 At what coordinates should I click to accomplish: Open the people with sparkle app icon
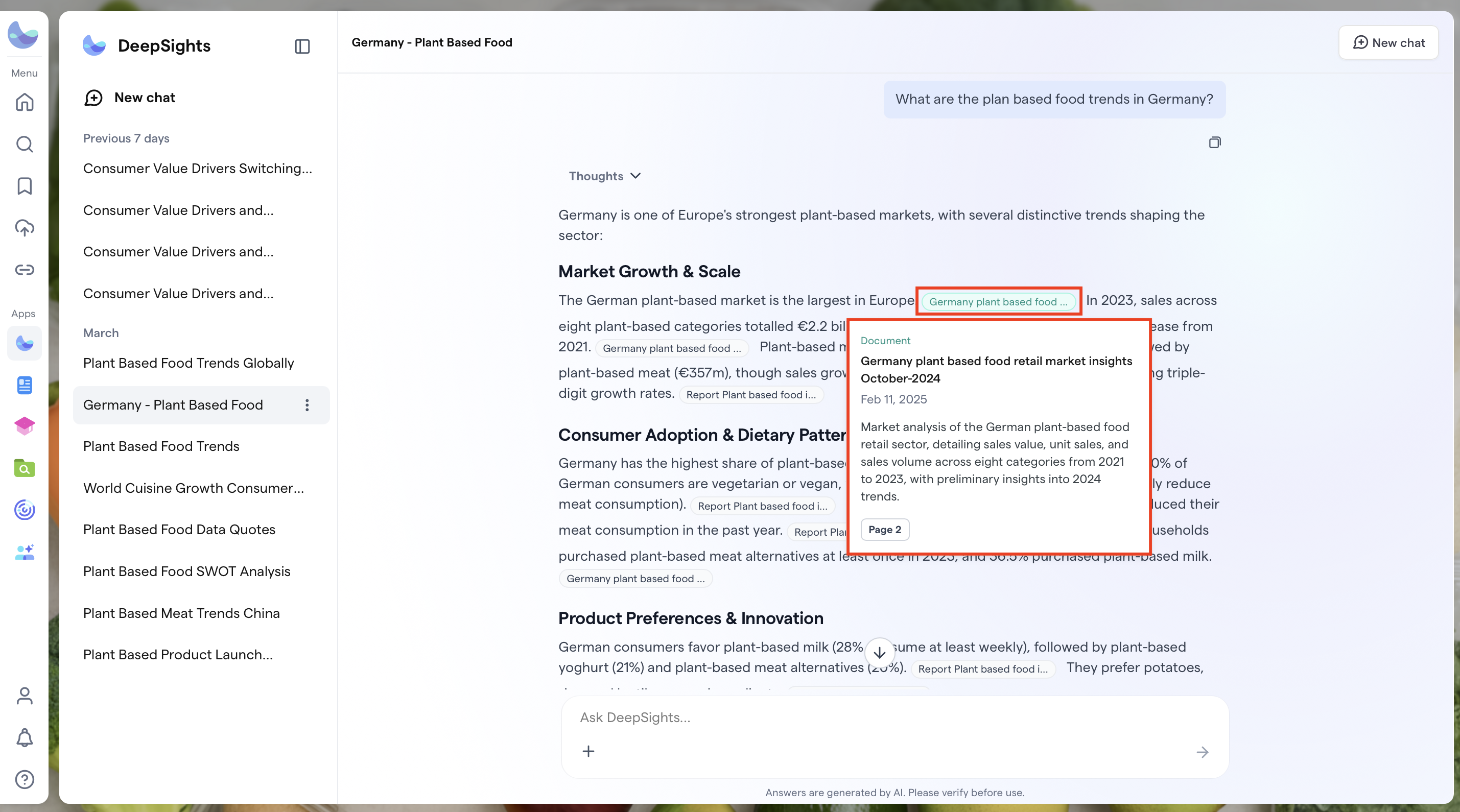25,552
